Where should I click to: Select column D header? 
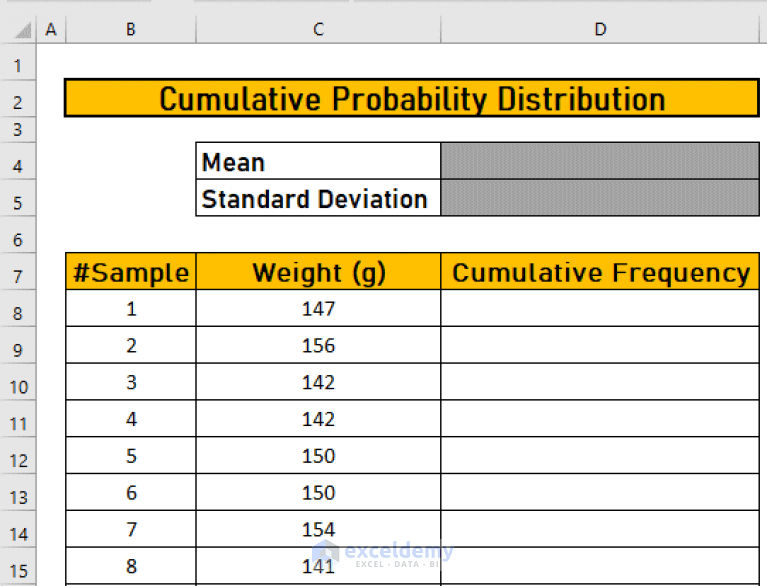click(x=600, y=29)
